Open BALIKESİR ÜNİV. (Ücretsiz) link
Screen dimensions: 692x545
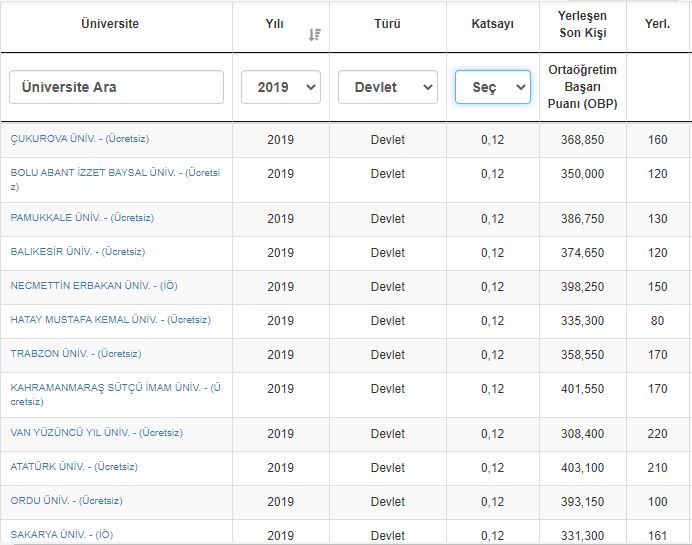click(x=78, y=252)
